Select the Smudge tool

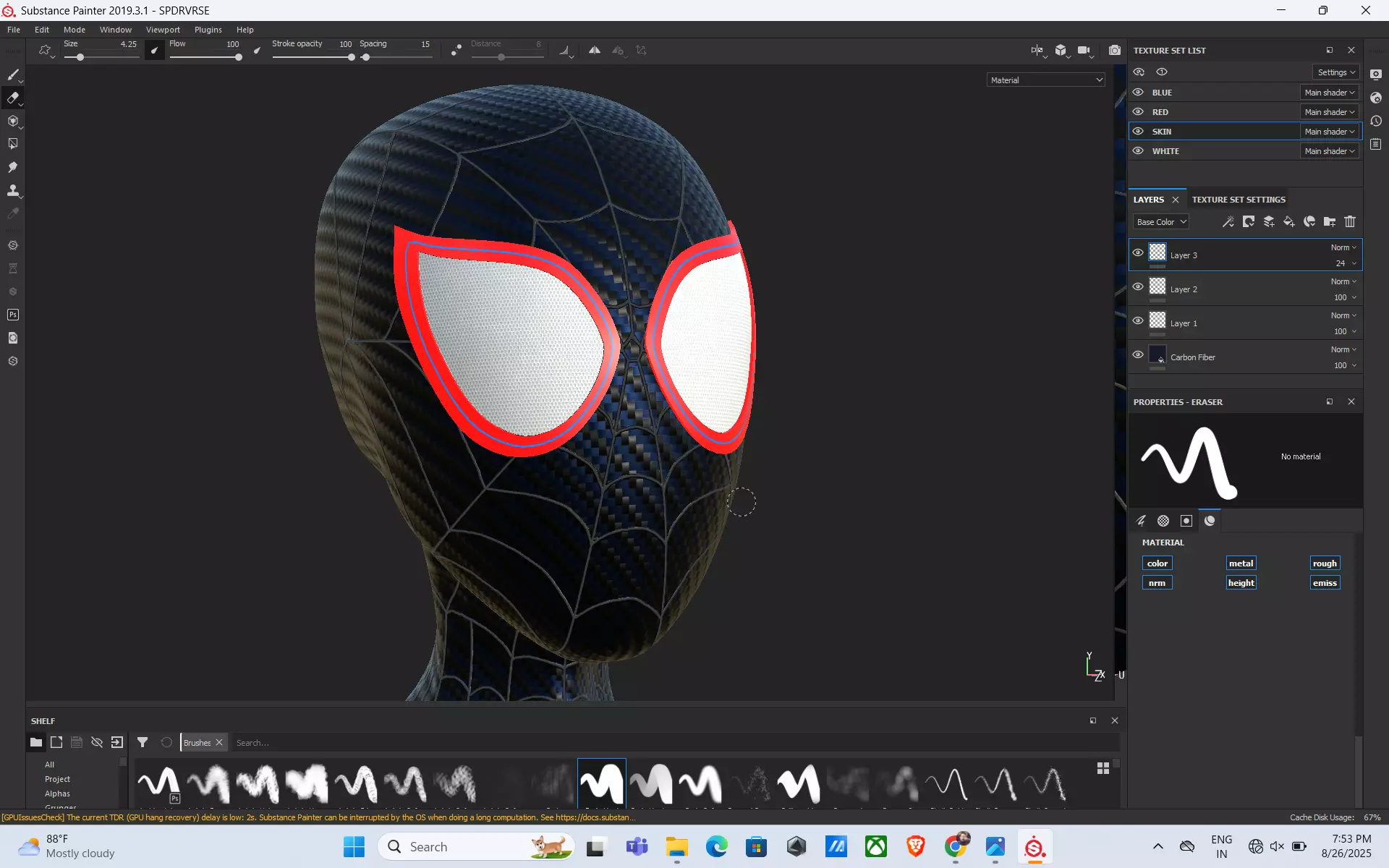13,167
